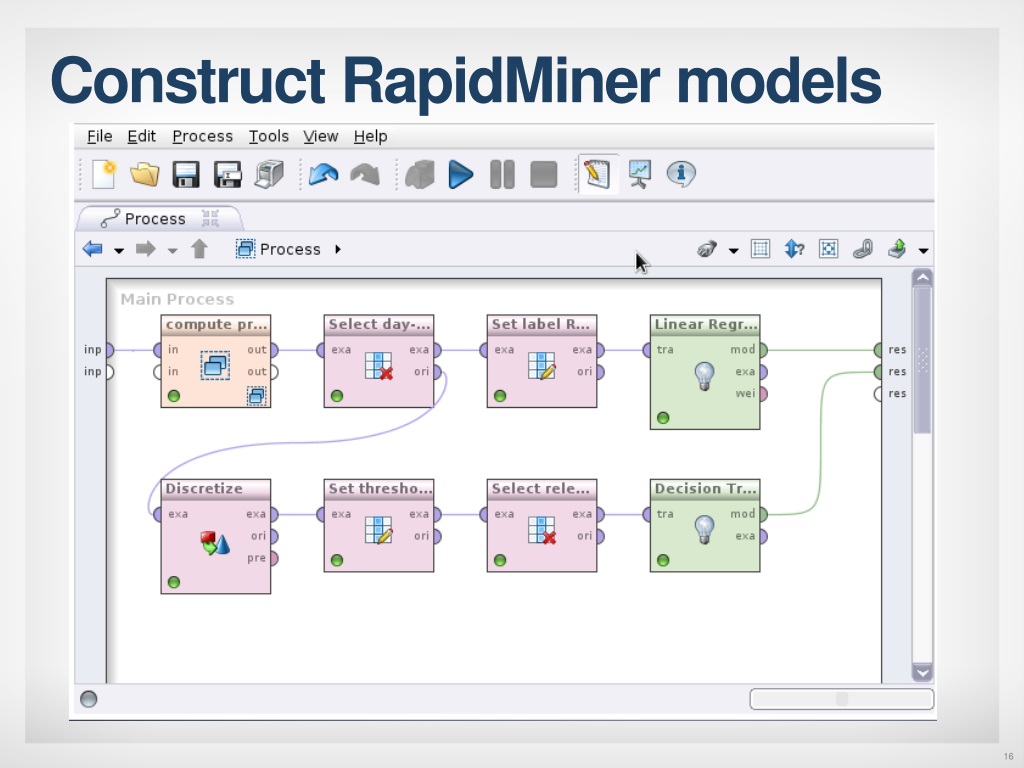Save the process with the floppy icon
Image resolution: width=1024 pixels, height=768 pixels.
click(186, 174)
